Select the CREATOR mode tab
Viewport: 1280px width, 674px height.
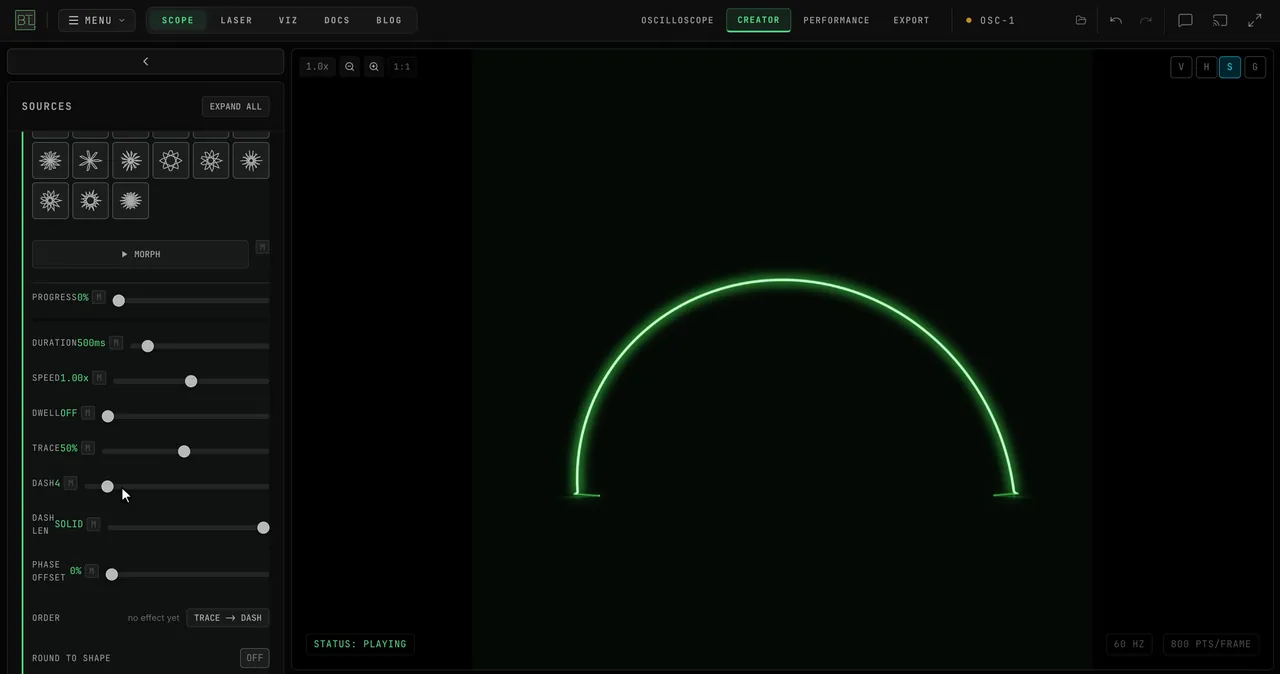coord(758,20)
